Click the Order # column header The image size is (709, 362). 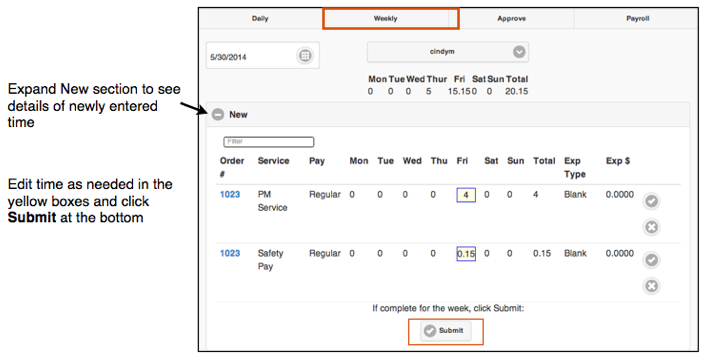pyautogui.click(x=232, y=167)
